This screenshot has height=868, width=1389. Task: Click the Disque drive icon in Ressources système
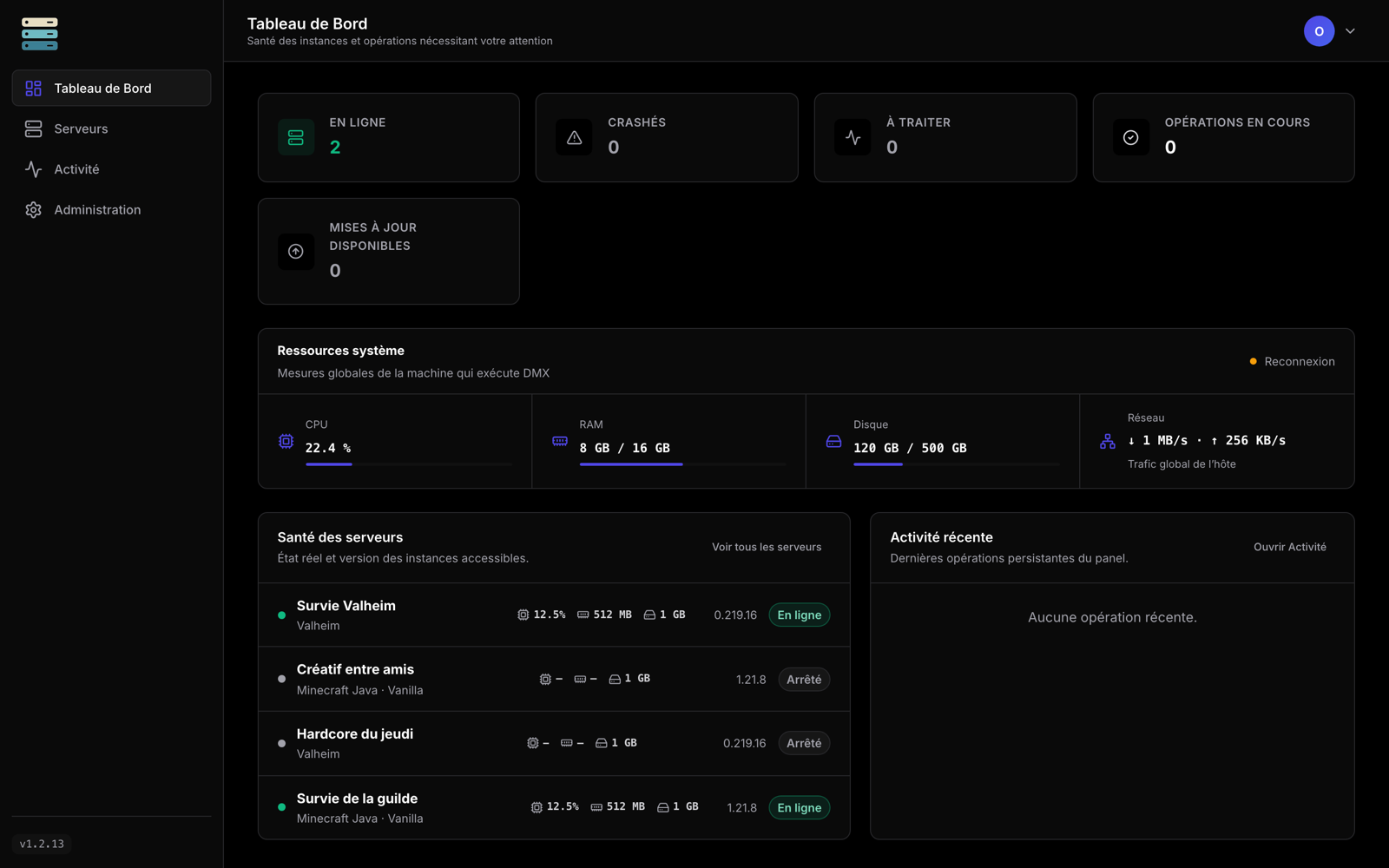pos(833,441)
